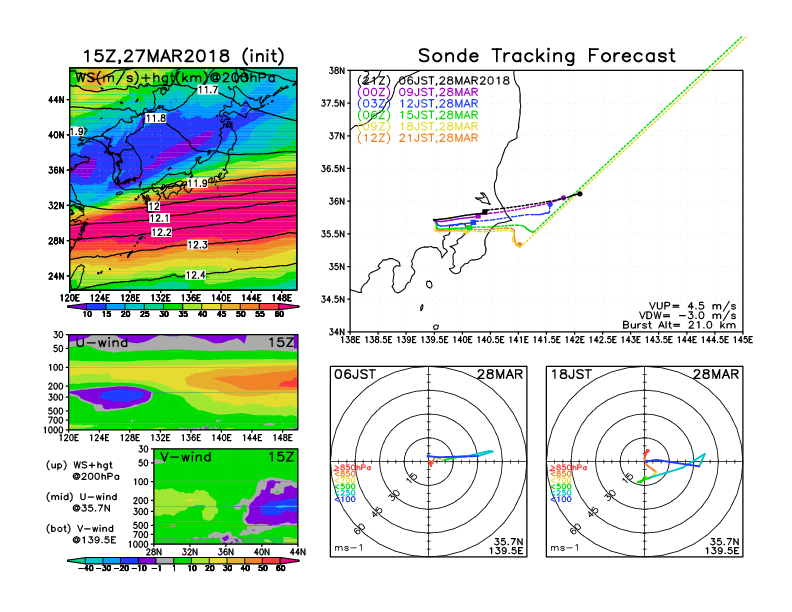This screenshot has height=612, width=792.
Task: Click the purple dot near the burst point
Action: click(x=564, y=198)
